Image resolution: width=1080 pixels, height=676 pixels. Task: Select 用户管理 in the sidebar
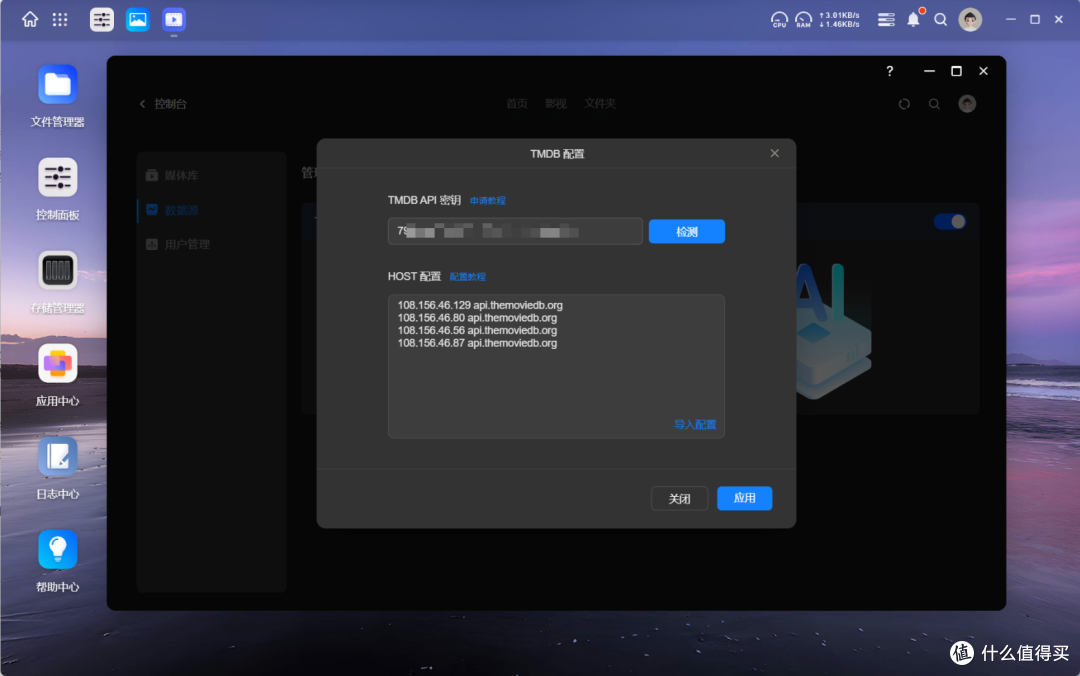(189, 243)
